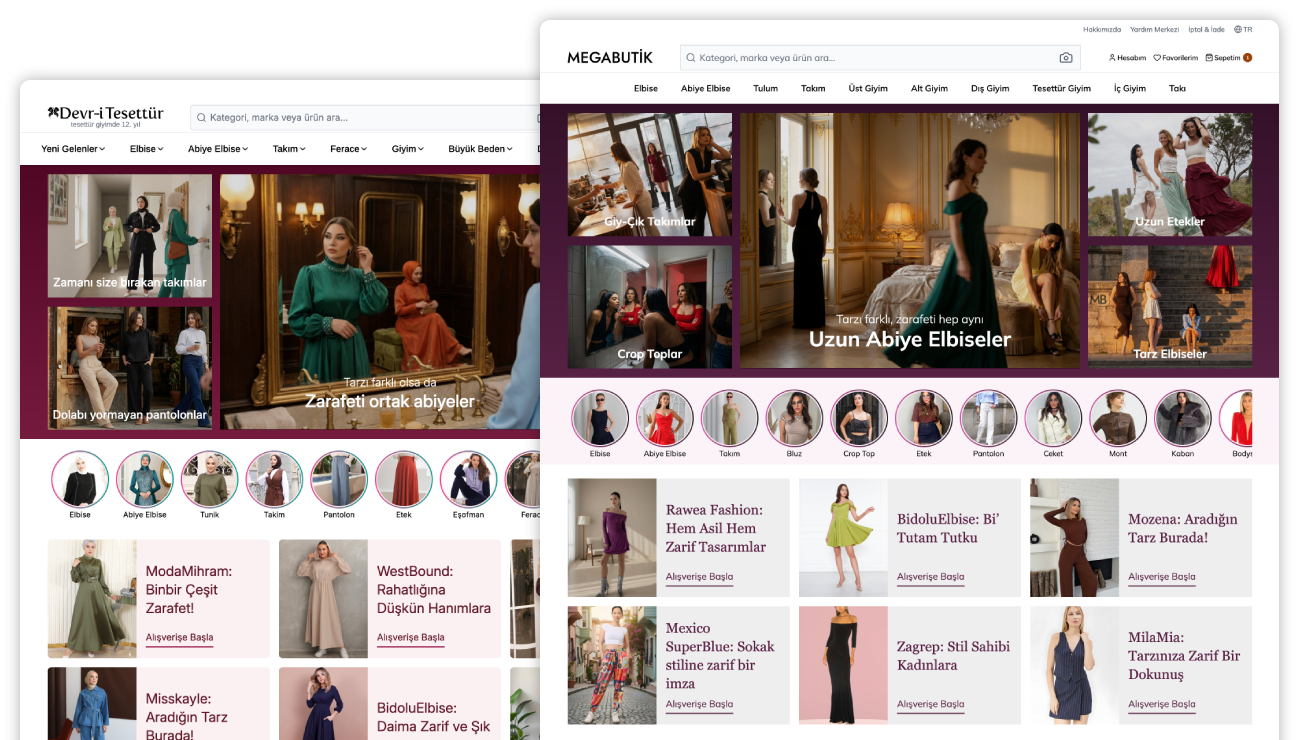Click the Devr-i Tesettür logo
1300x740 pixels.
click(x=105, y=116)
